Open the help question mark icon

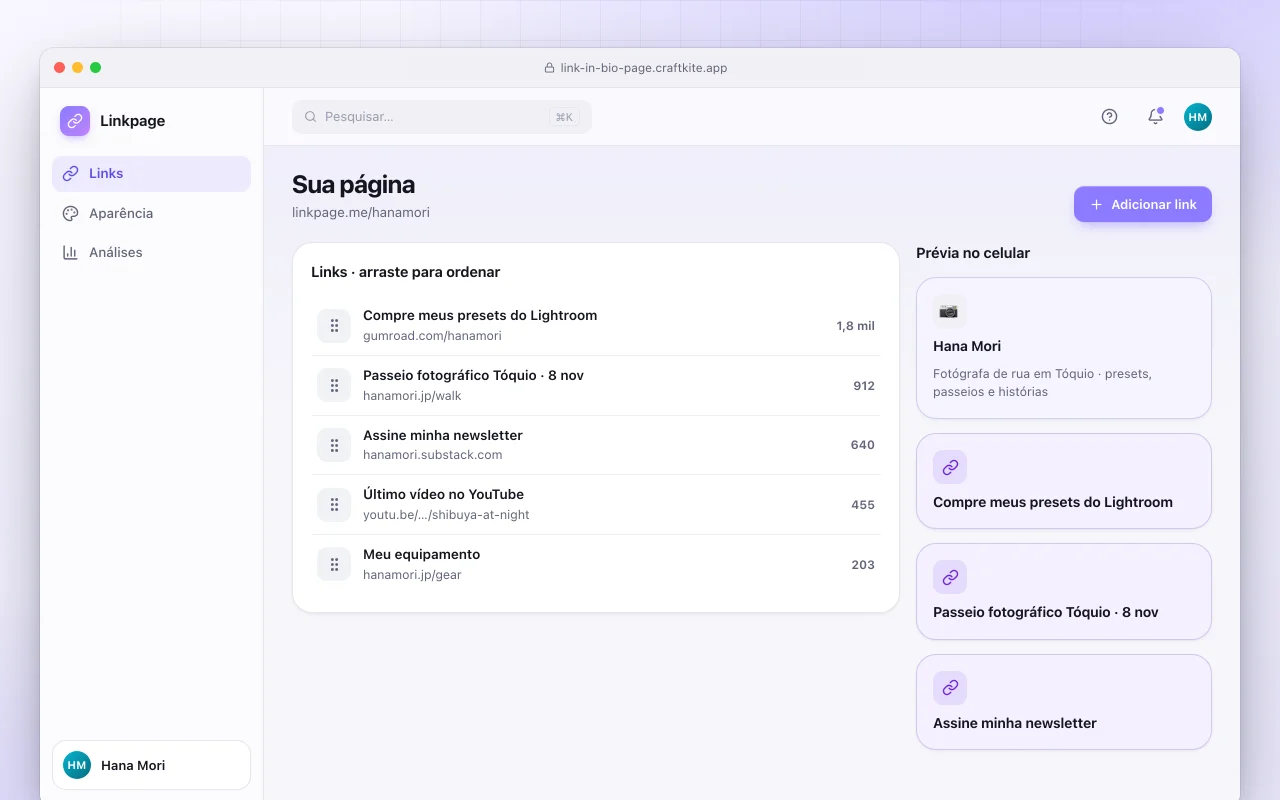point(1109,116)
